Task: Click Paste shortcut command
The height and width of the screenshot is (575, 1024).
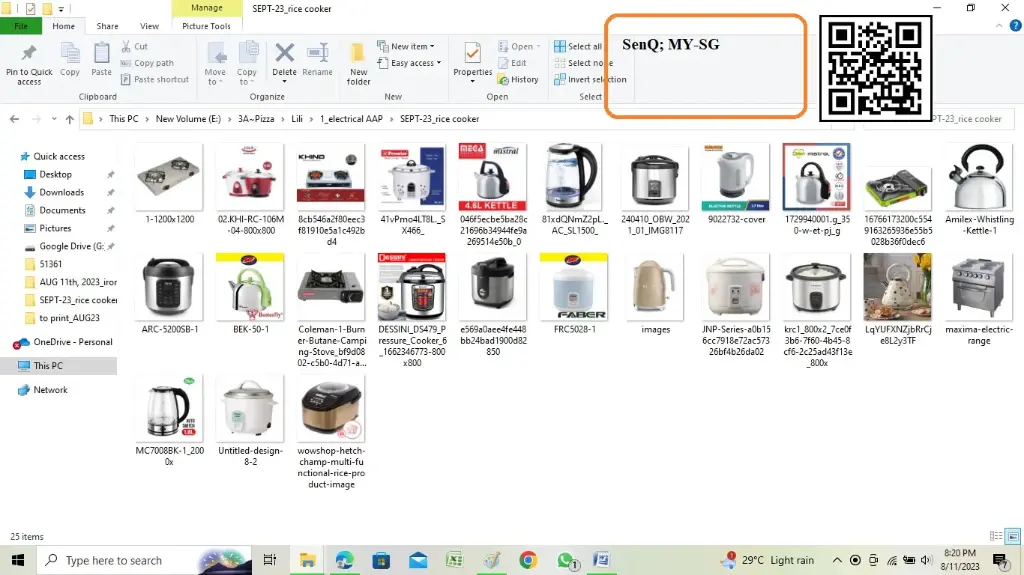Action: 155,79
